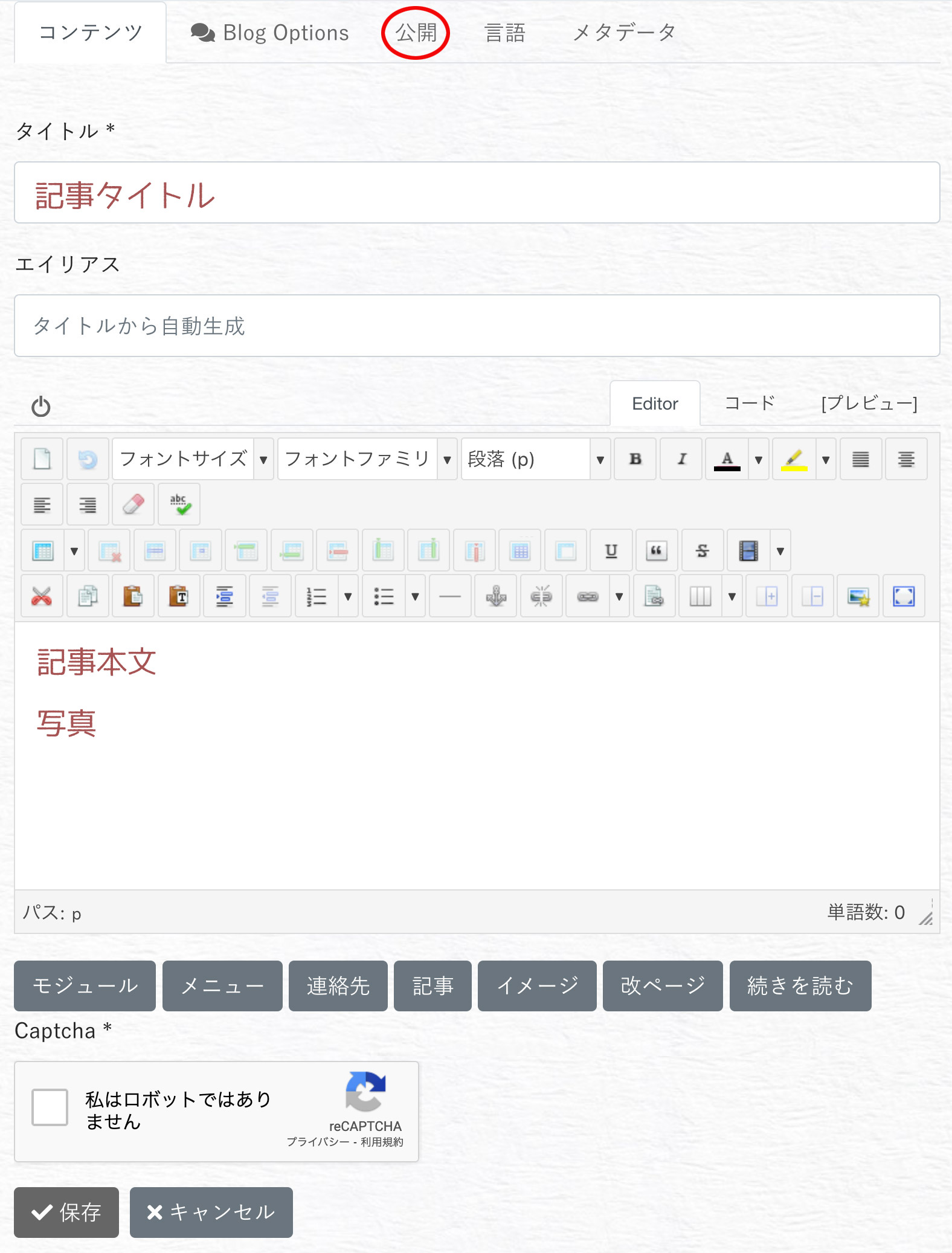Enter fullscreen editor mode
Screen dimensions: 952x1253
[x=904, y=596]
